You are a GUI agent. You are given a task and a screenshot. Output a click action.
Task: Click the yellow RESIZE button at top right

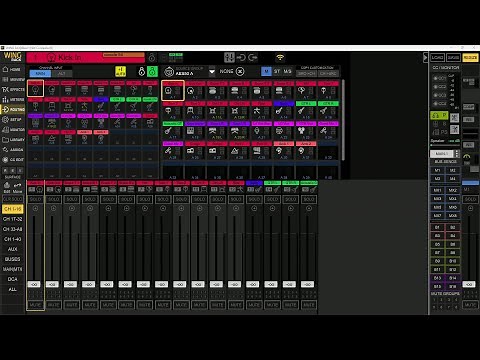click(470, 58)
